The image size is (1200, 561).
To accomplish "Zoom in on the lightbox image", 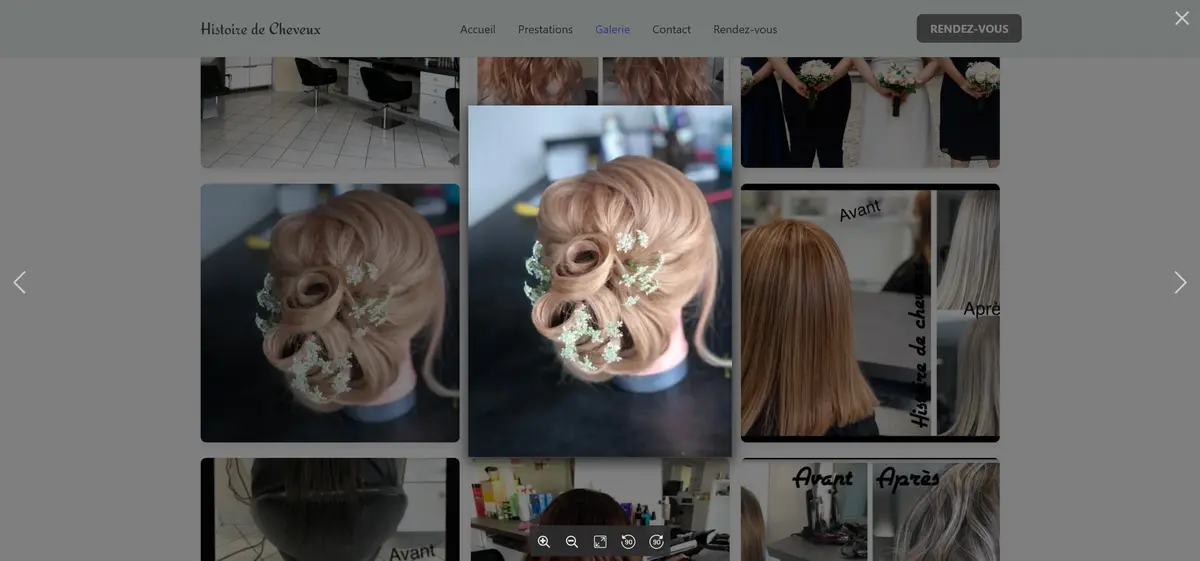I will click(x=544, y=541).
